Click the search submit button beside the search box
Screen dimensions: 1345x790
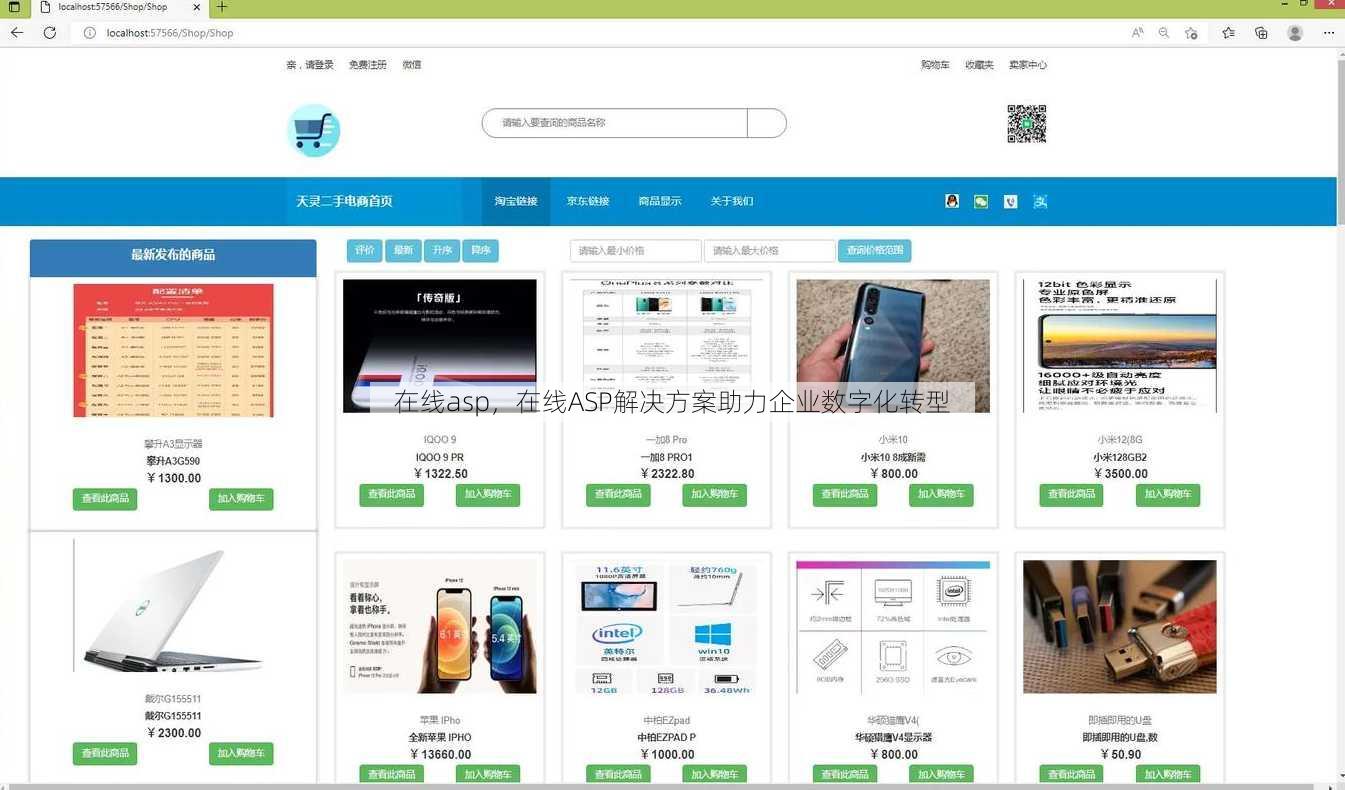[767, 123]
